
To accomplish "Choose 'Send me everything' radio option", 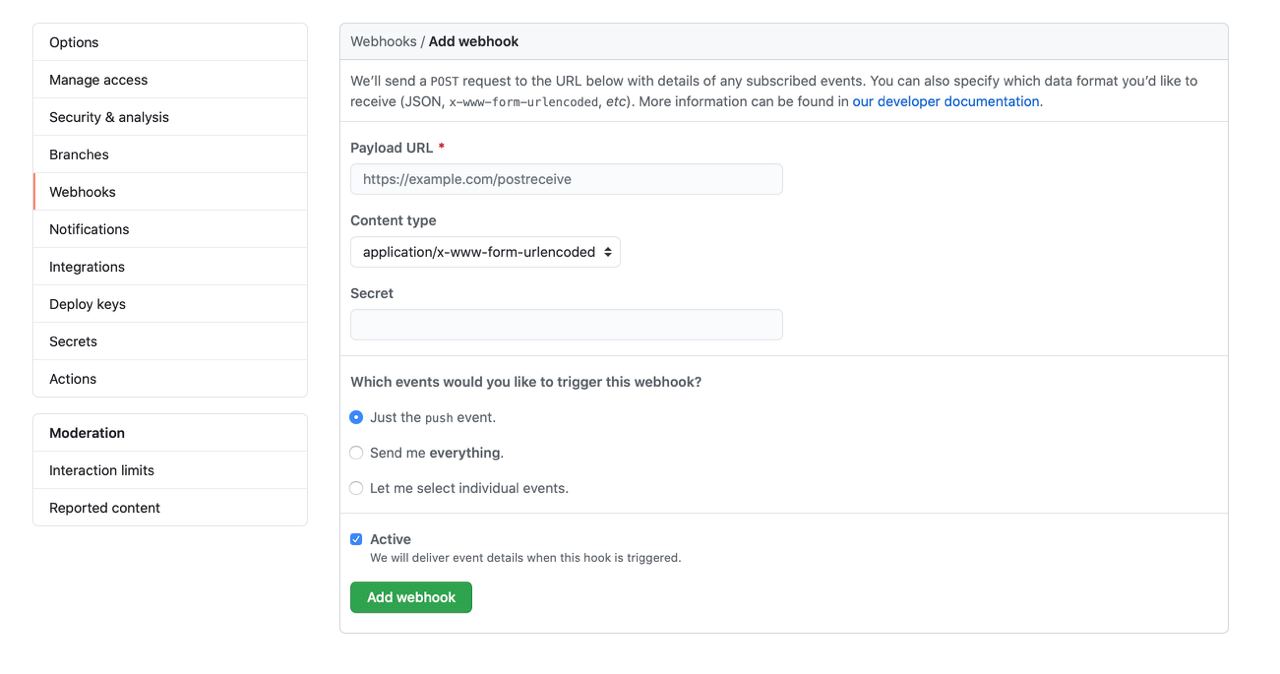I will pyautogui.click(x=356, y=453).
